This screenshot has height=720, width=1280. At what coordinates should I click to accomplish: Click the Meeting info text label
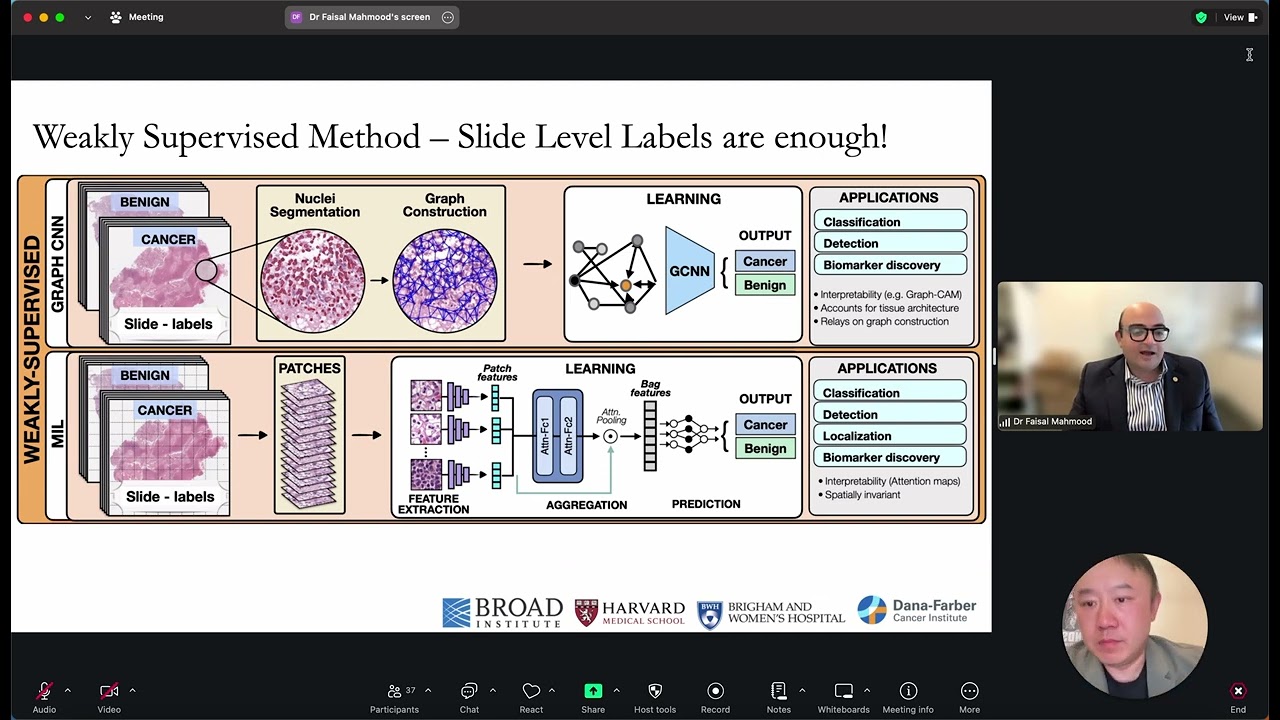click(908, 710)
